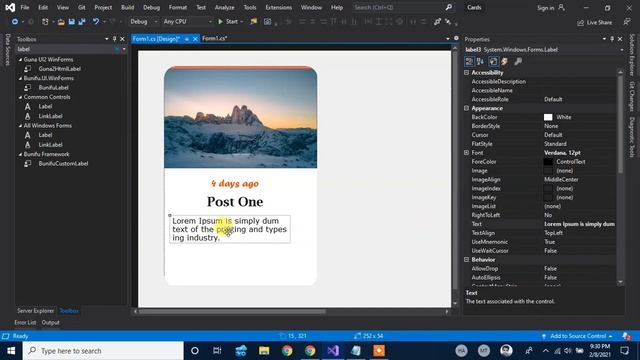Click the feedback icon below window controls
The height and width of the screenshot is (360, 640).
627,22
